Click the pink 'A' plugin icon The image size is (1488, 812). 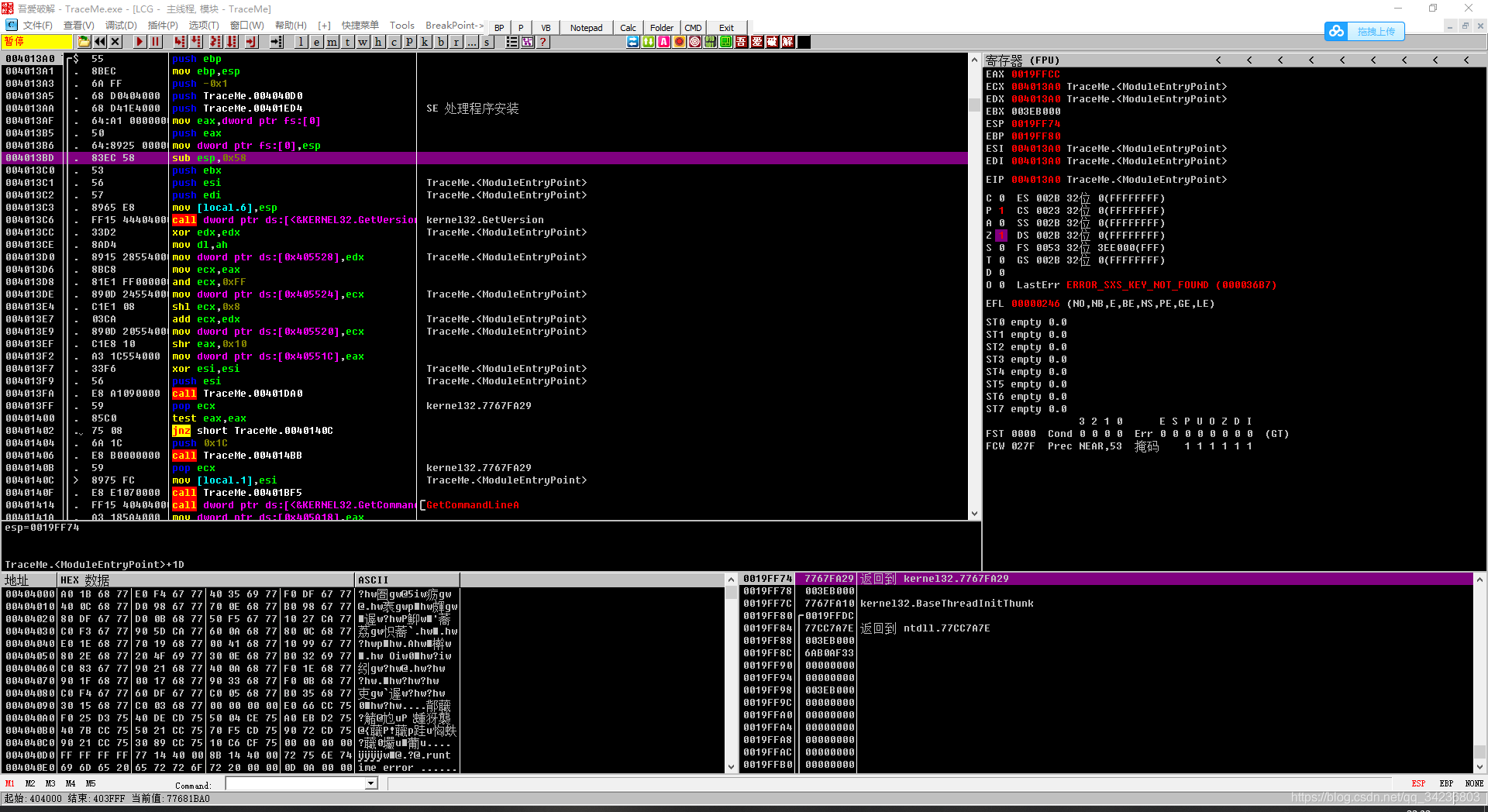(663, 42)
